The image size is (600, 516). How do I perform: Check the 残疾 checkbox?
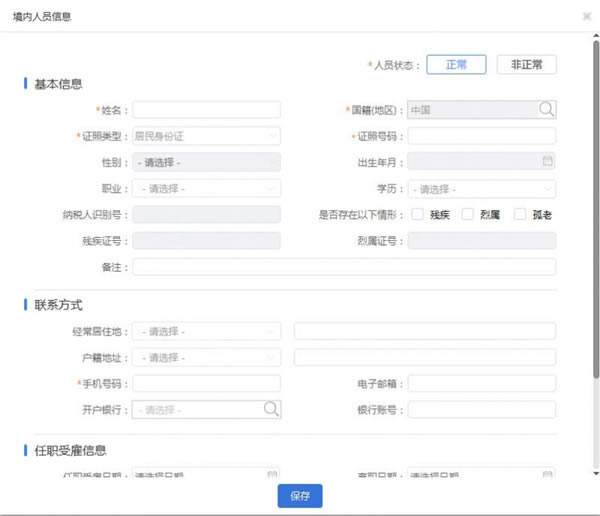click(417, 214)
